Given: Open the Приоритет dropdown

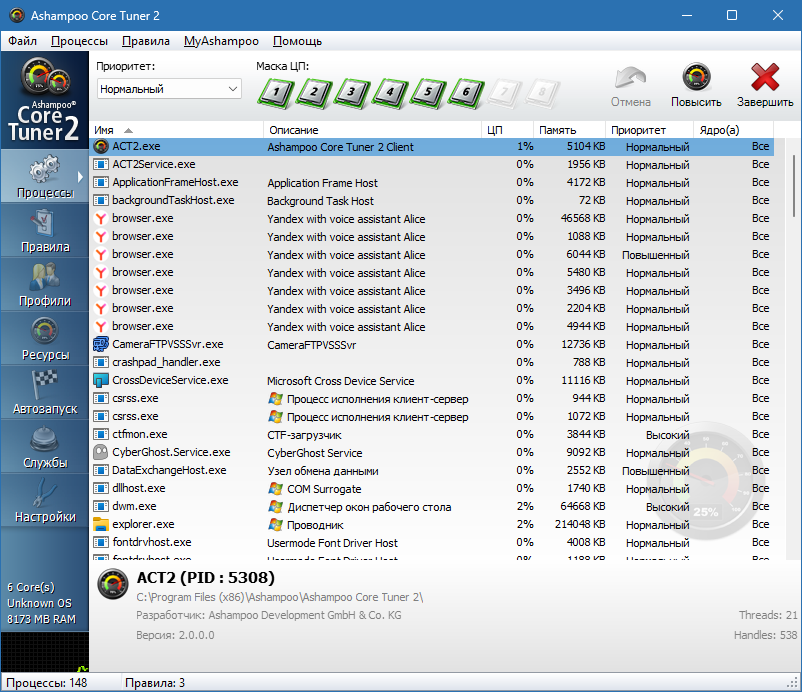Looking at the screenshot, I should point(169,89).
